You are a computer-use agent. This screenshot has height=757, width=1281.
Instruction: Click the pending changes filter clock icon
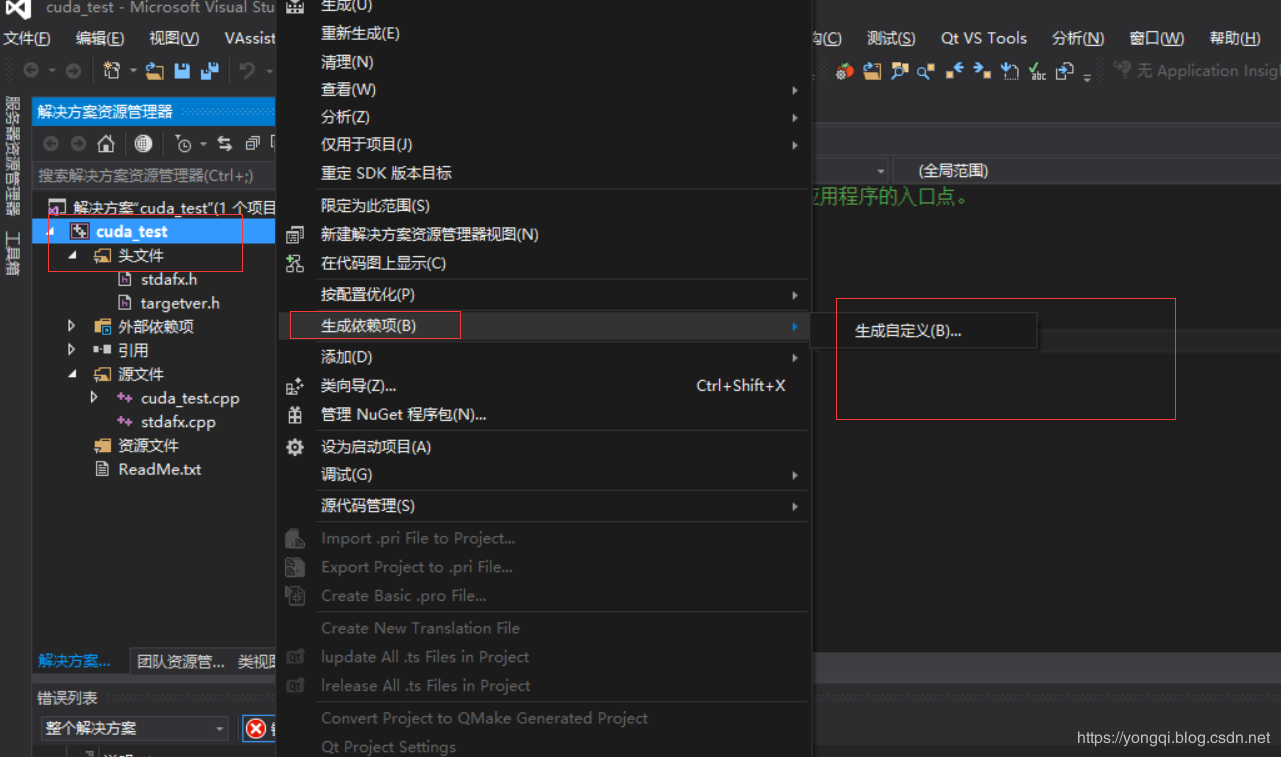(184, 143)
